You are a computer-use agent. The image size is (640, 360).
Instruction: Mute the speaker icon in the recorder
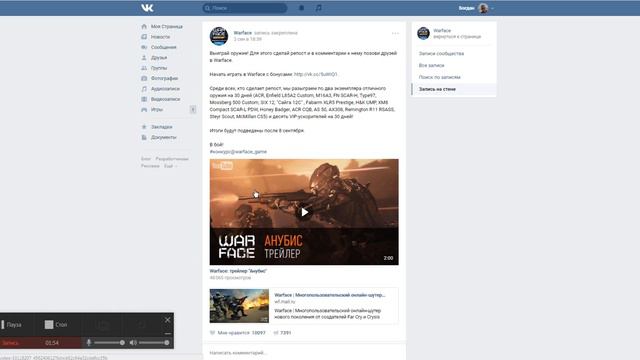tap(133, 342)
